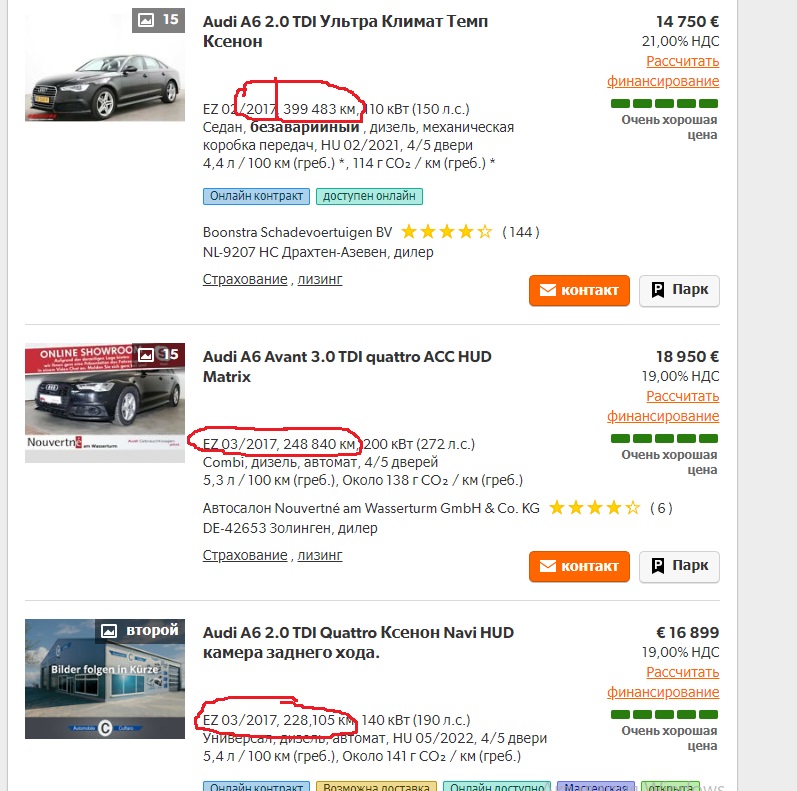Open Рассчитать финансирование link for 14 750 € car
797x791 pixels.
tap(663, 71)
